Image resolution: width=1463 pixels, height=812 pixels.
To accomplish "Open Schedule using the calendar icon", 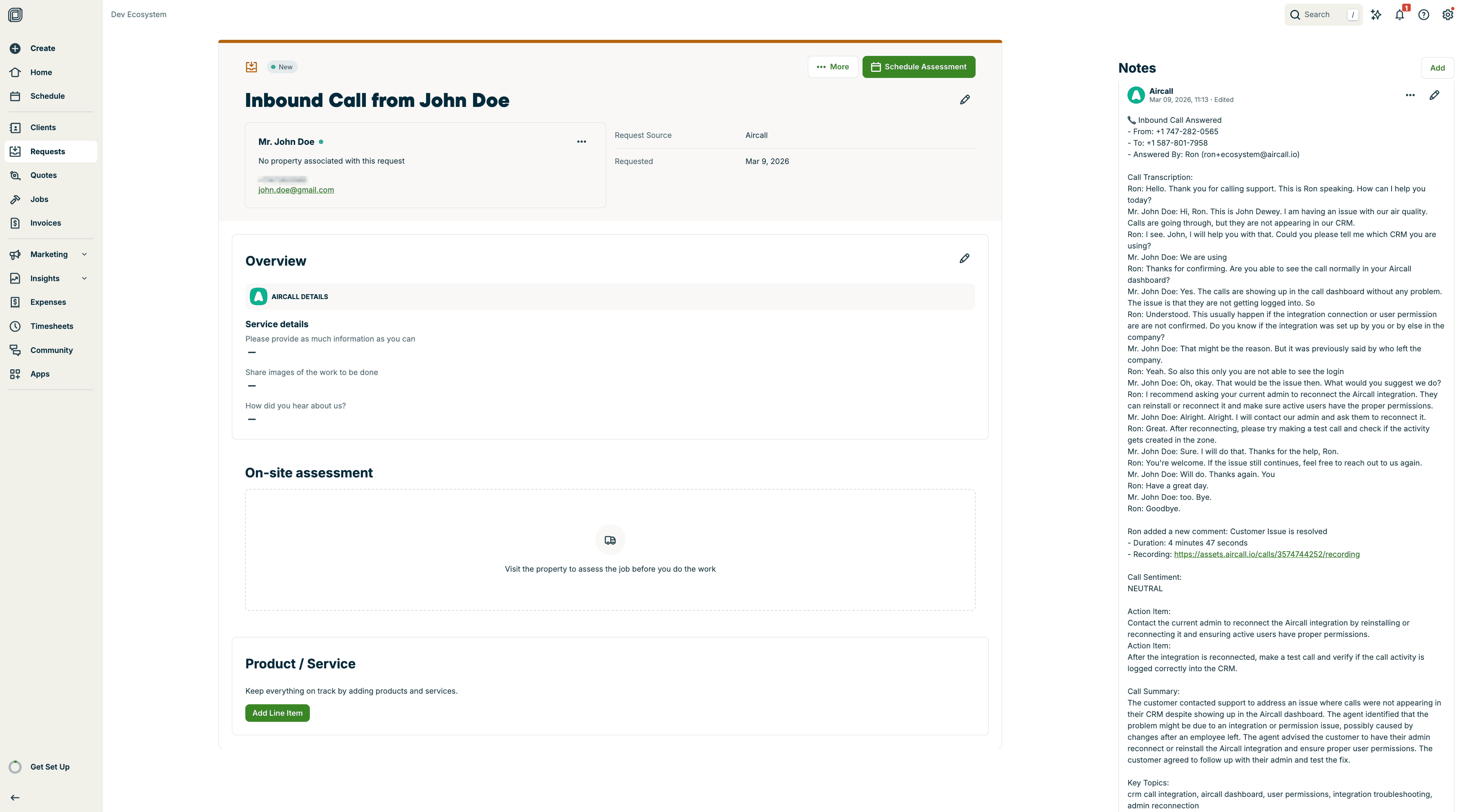I will (16, 96).
